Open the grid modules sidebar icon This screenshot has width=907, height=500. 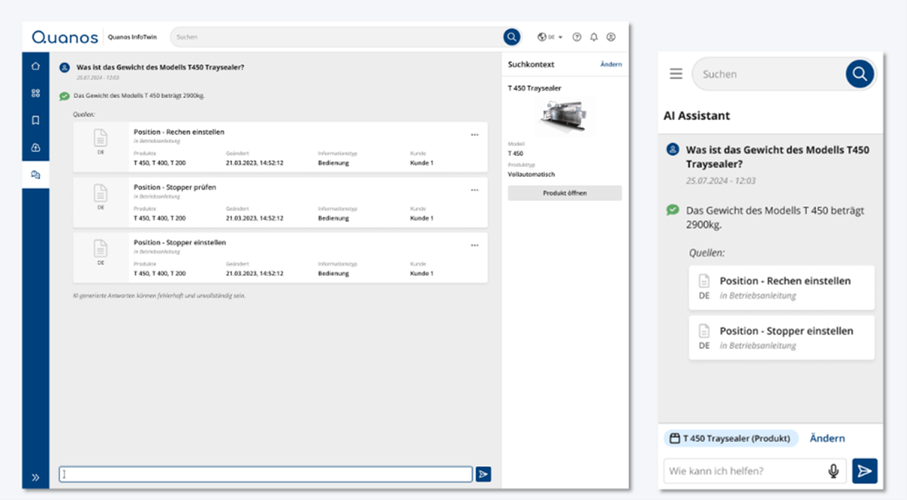point(35,93)
